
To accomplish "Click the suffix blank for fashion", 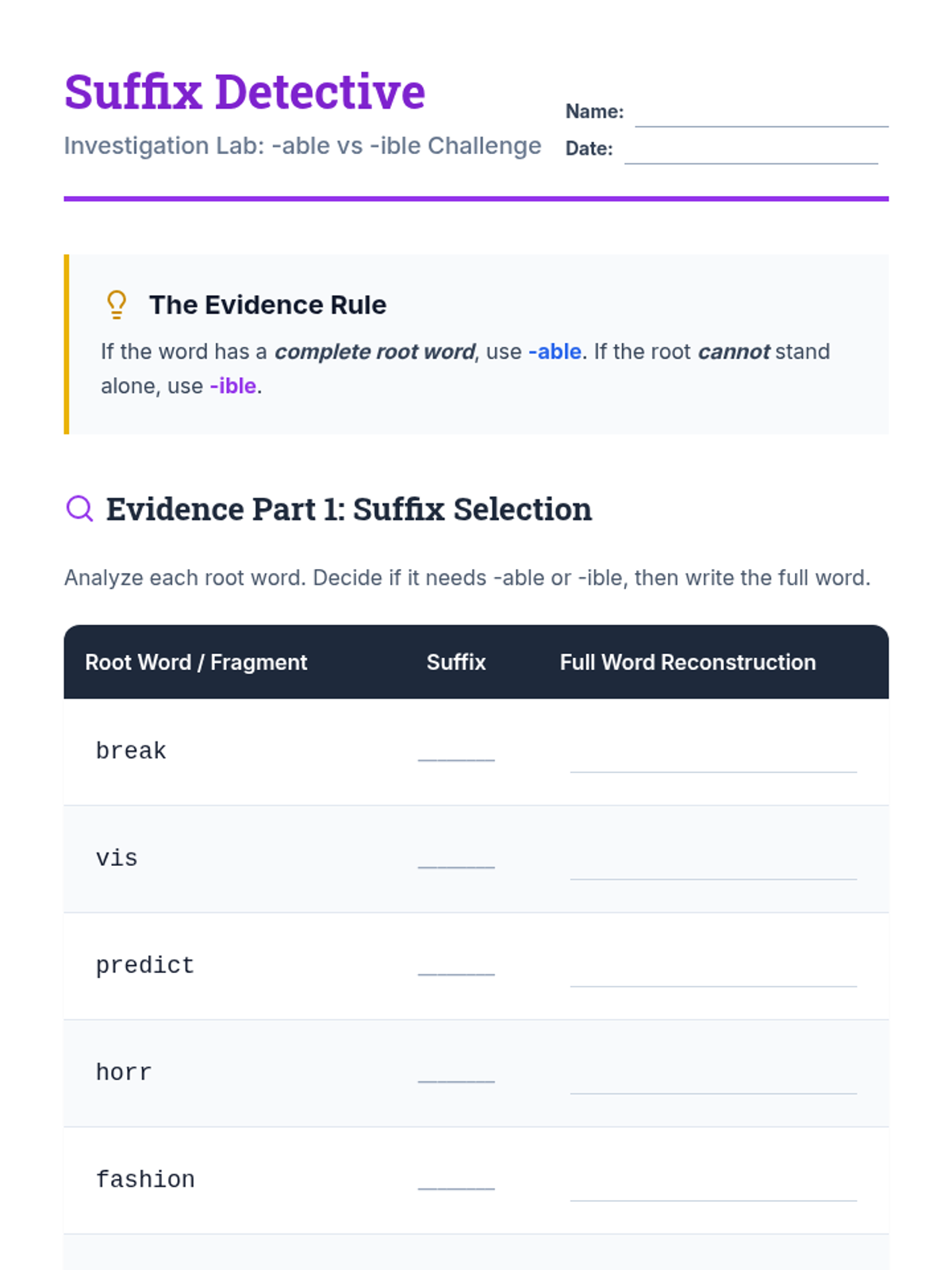I will tap(456, 1181).
